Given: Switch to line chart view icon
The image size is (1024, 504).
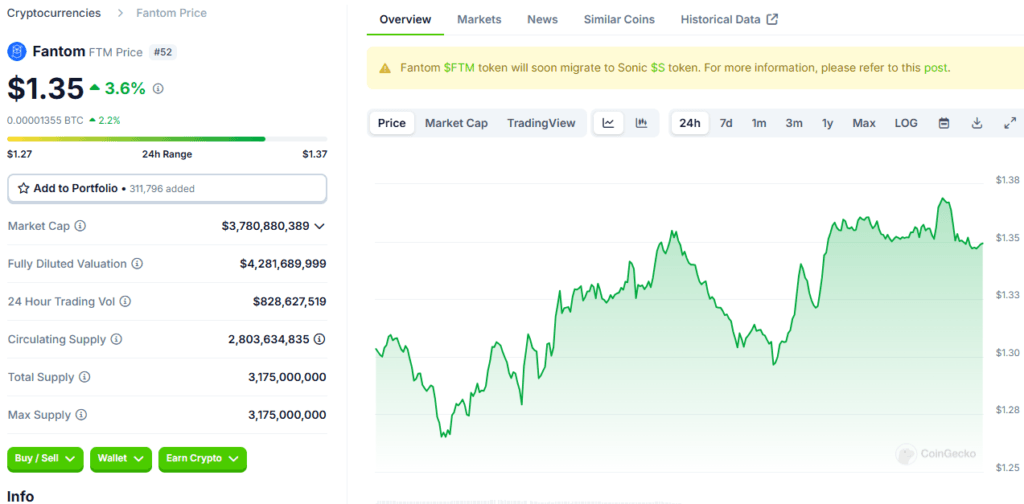Looking at the screenshot, I should click(608, 123).
